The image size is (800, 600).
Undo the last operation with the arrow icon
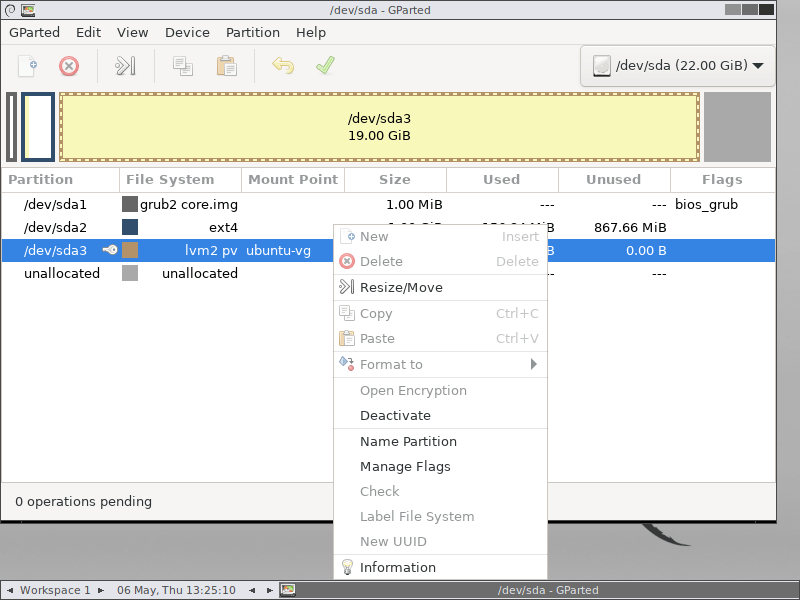point(283,65)
